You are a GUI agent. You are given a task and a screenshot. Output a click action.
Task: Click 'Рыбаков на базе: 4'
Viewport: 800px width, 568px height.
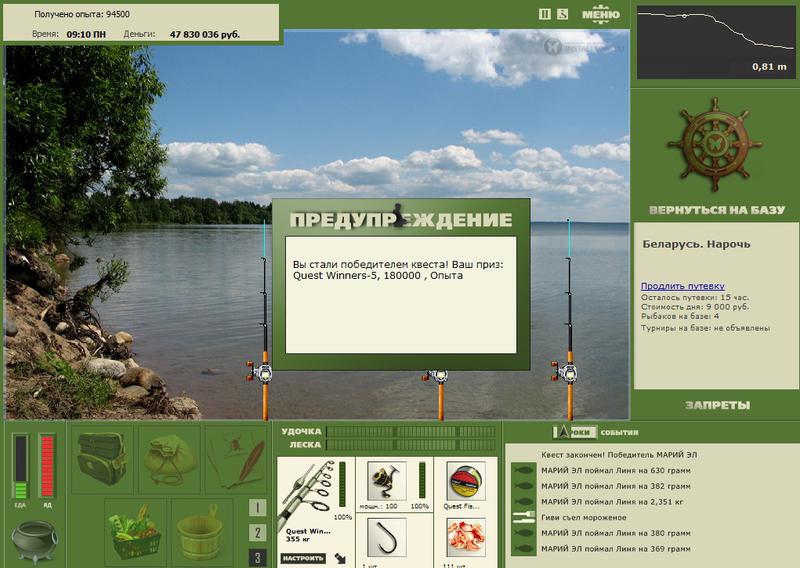coord(680,316)
